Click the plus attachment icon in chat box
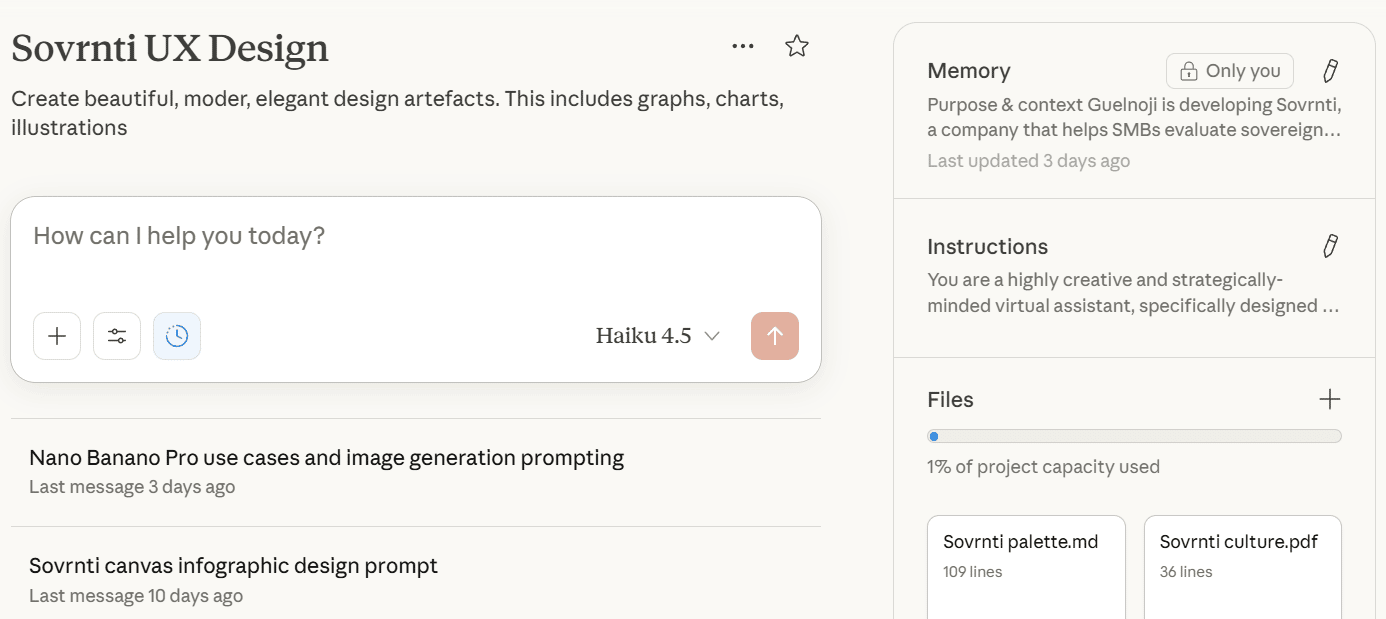This screenshot has height=619, width=1386. [x=57, y=336]
